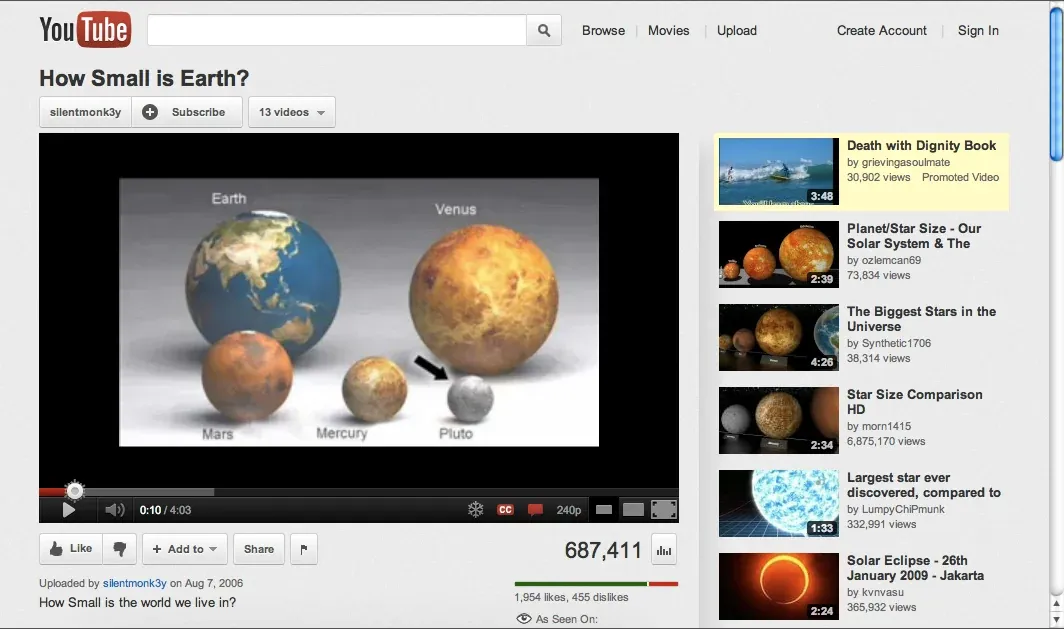
Task: Click the 687,411 view count
Action: [x=603, y=550]
